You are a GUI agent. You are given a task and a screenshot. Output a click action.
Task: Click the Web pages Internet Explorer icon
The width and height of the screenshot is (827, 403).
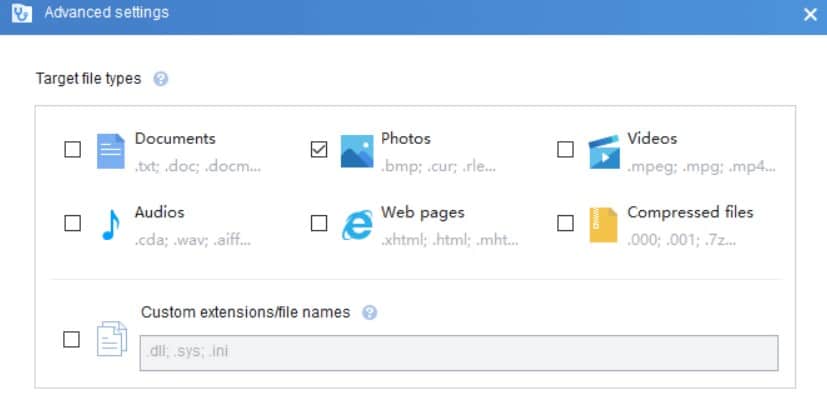pyautogui.click(x=357, y=225)
